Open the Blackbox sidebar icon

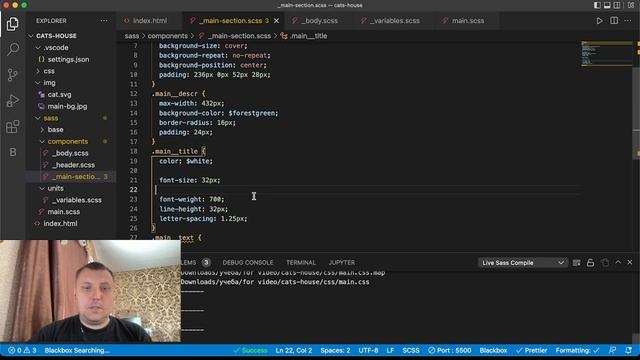coord(13,152)
